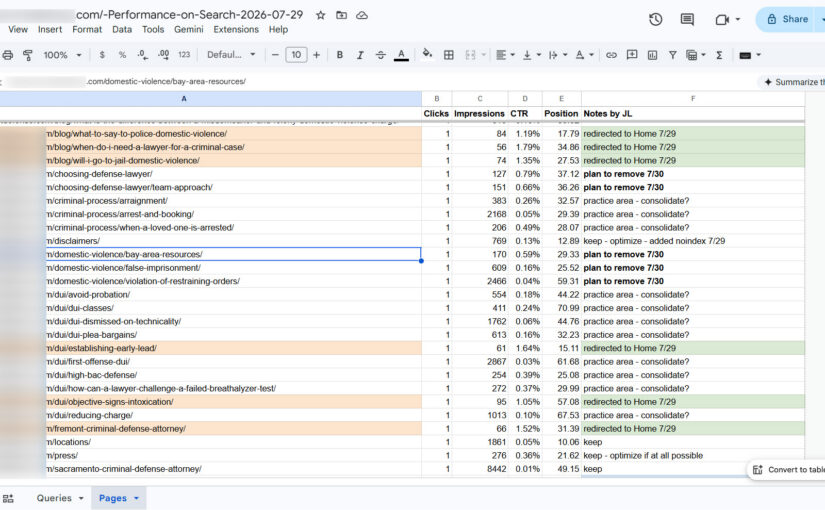Open fill color picker

point(427,54)
